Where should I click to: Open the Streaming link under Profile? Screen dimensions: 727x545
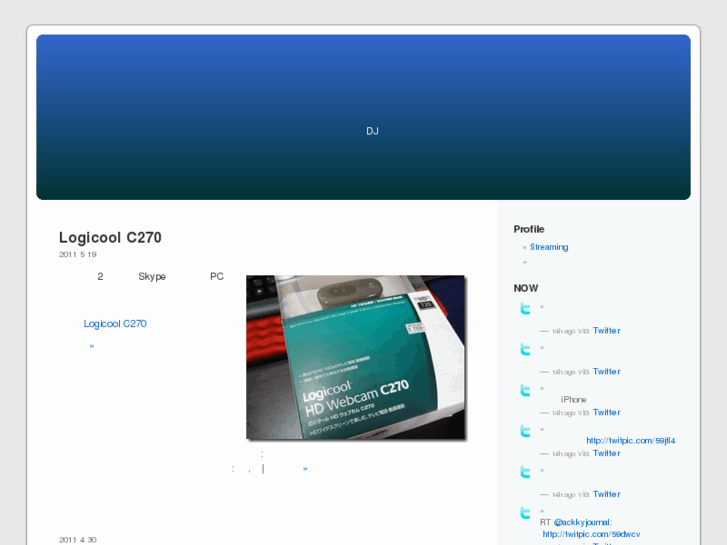(x=549, y=247)
